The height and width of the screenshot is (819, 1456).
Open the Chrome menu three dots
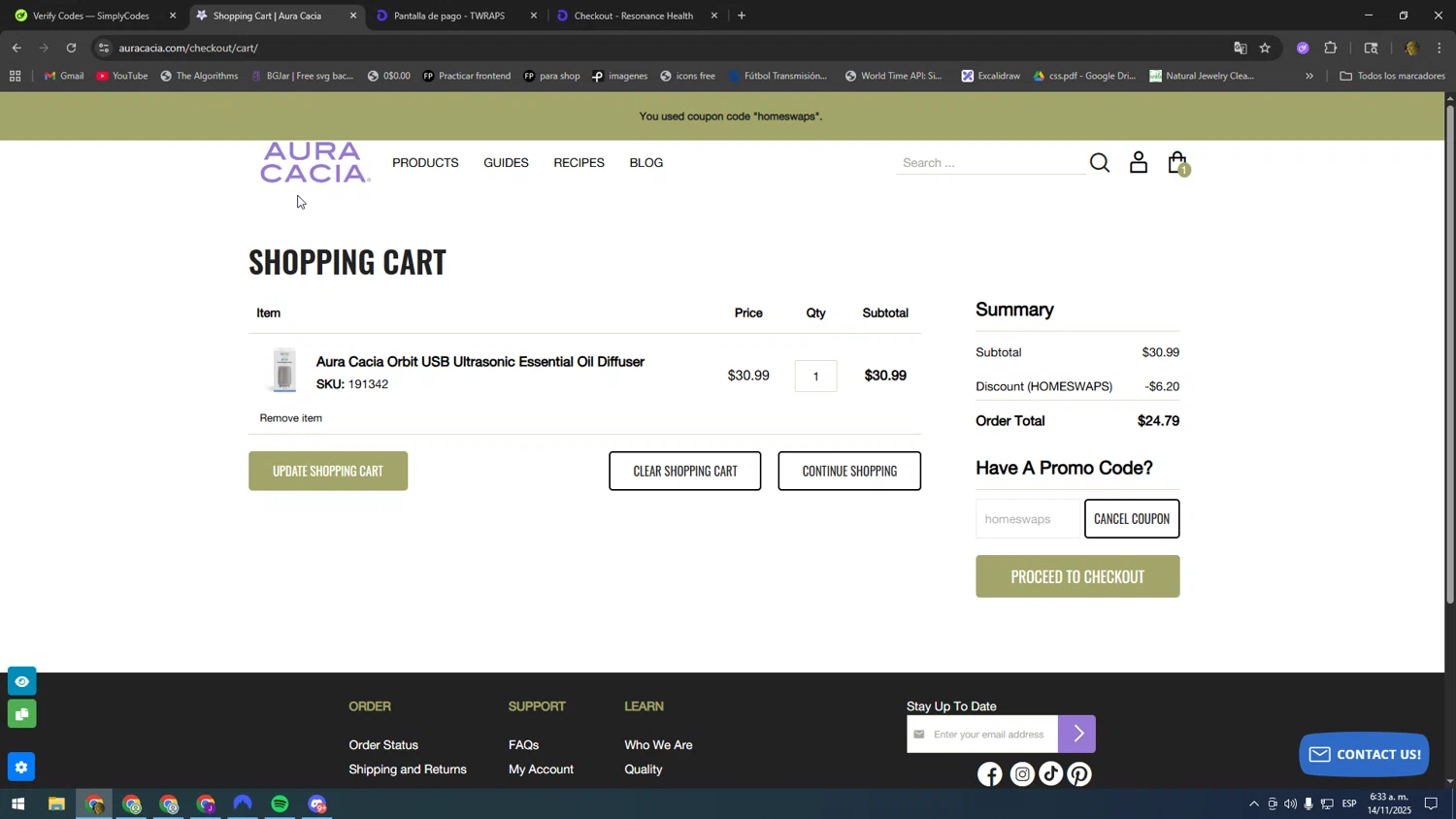coord(1439,48)
